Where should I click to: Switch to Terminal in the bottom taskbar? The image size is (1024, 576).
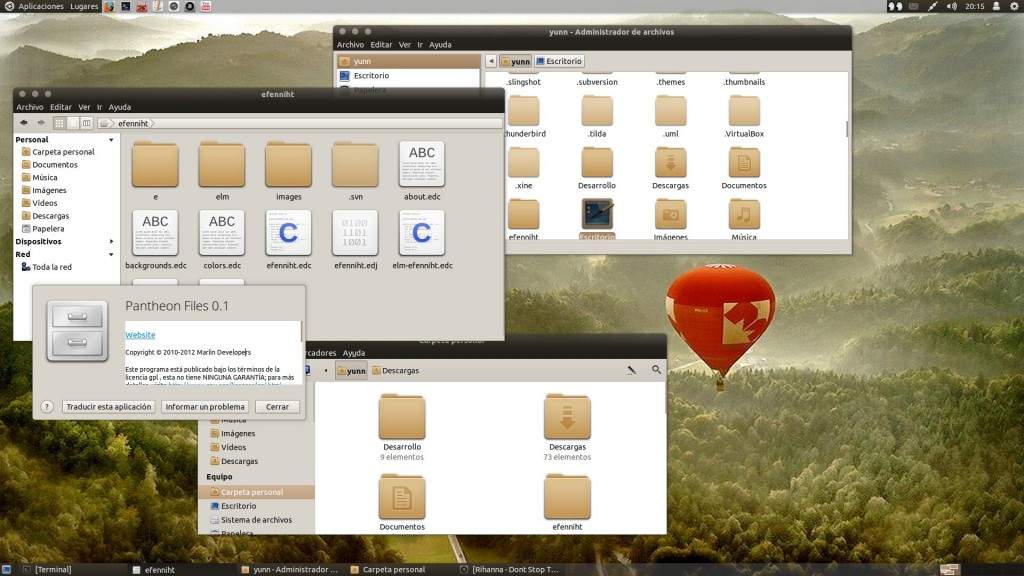pyautogui.click(x=52, y=570)
